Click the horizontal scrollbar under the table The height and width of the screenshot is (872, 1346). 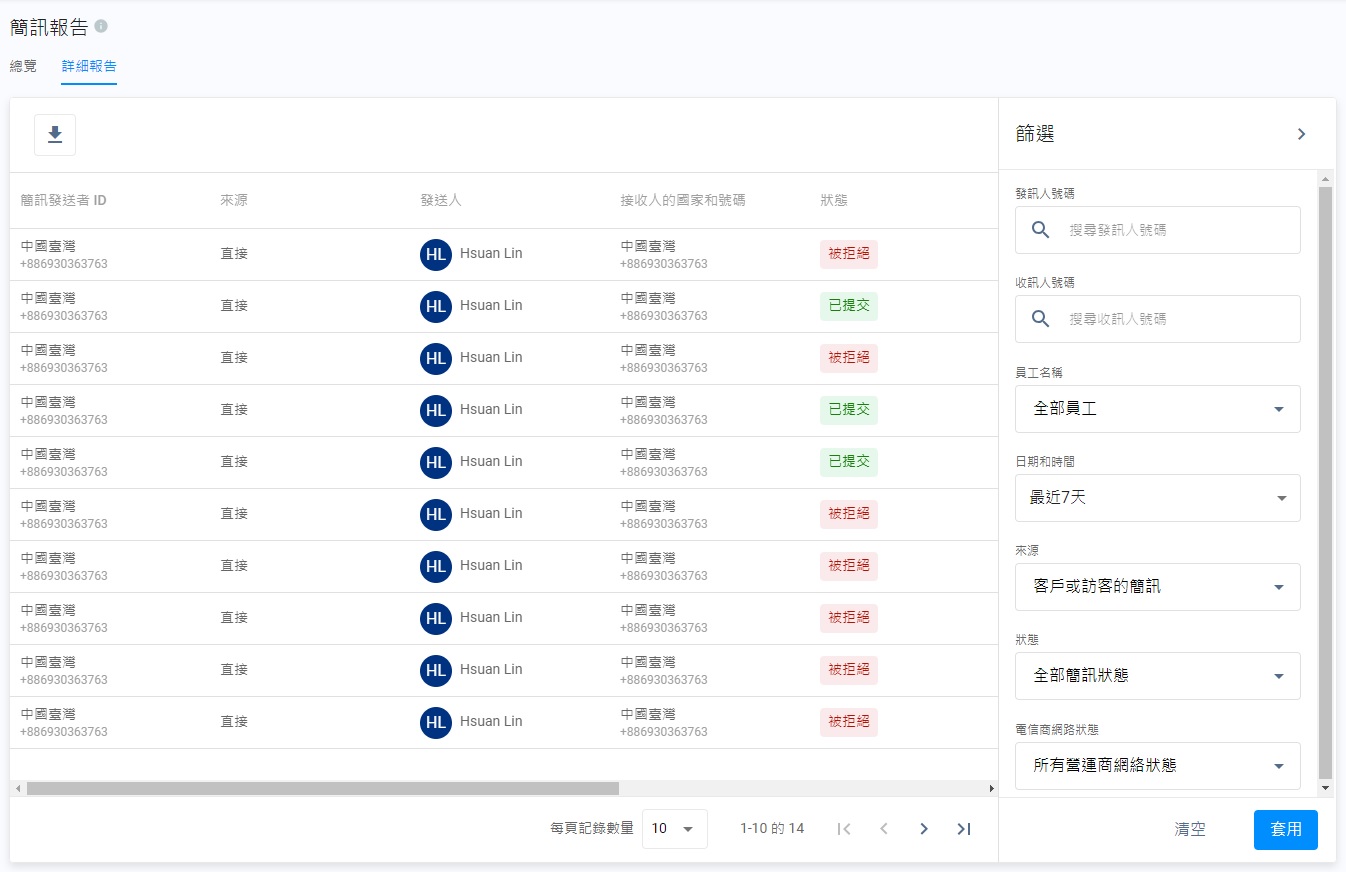click(322, 789)
